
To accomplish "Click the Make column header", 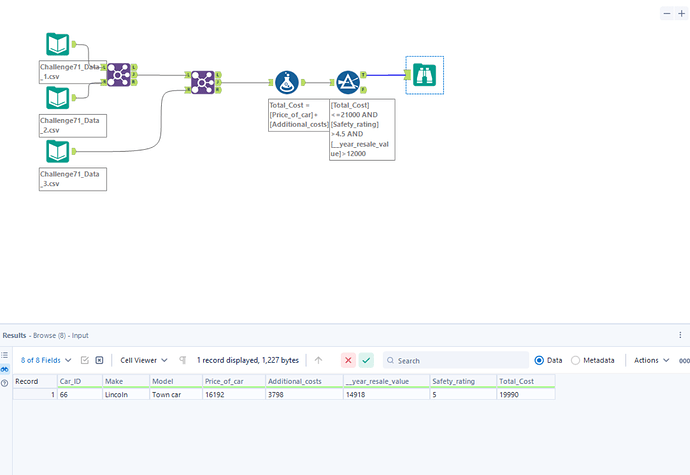I will pos(126,381).
